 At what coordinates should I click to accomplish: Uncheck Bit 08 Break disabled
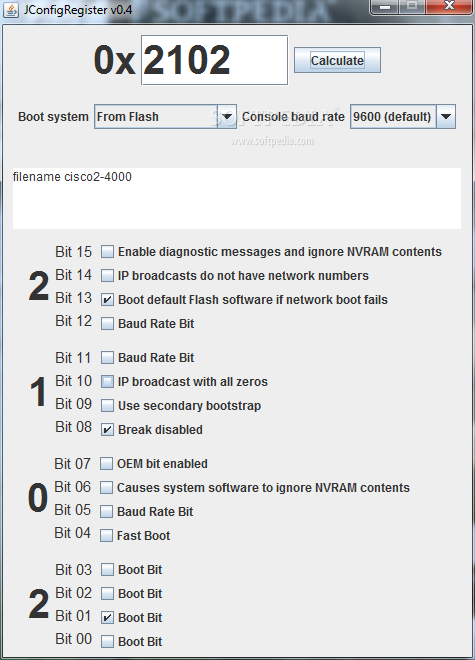tap(107, 430)
